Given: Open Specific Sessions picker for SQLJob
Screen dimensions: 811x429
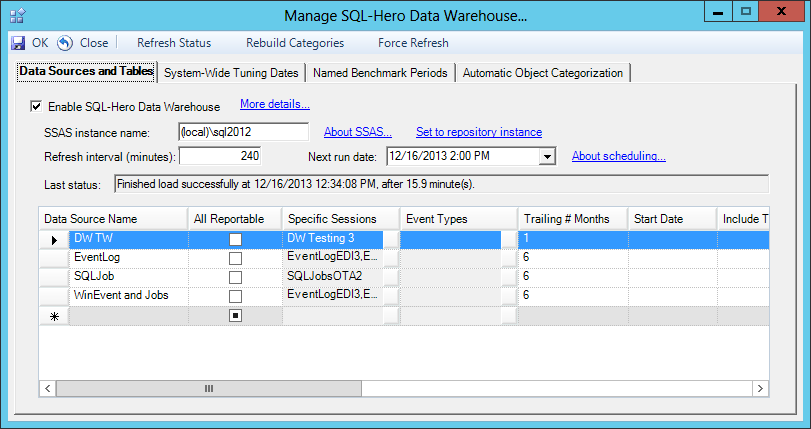Looking at the screenshot, I should click(391, 277).
